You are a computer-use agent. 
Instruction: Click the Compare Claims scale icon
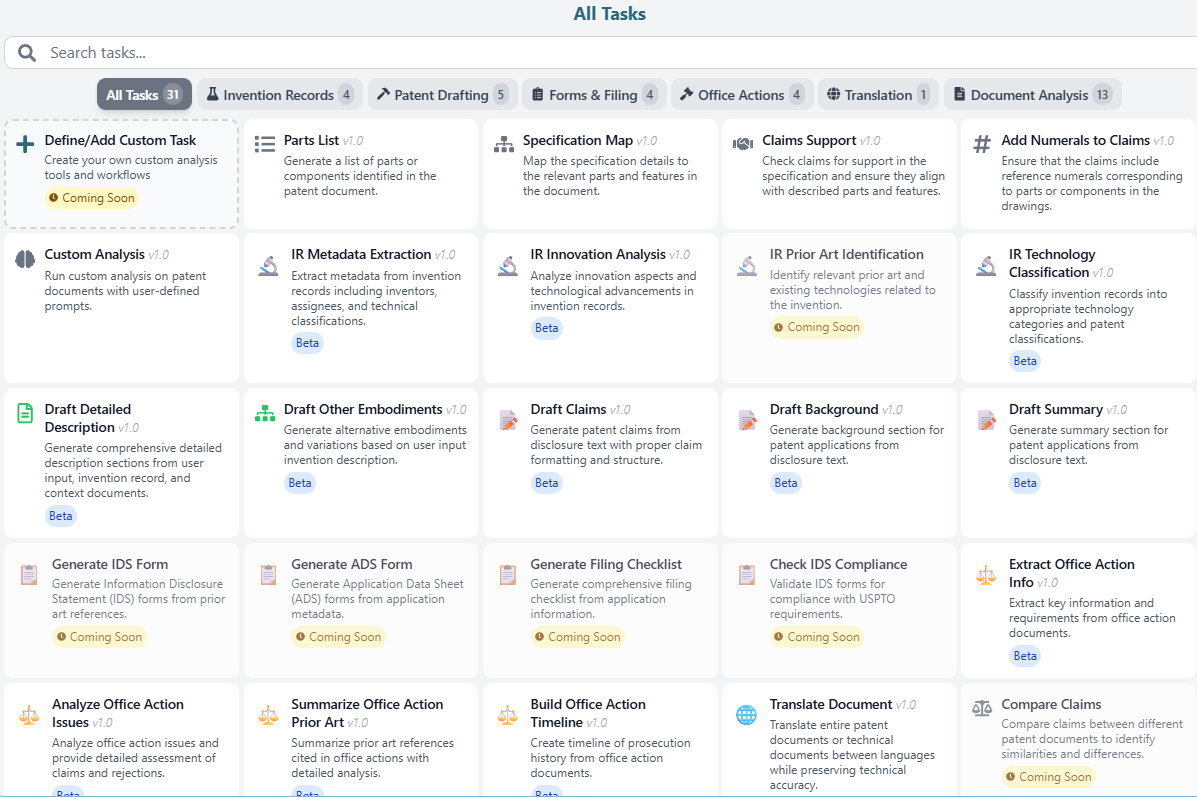[984, 705]
